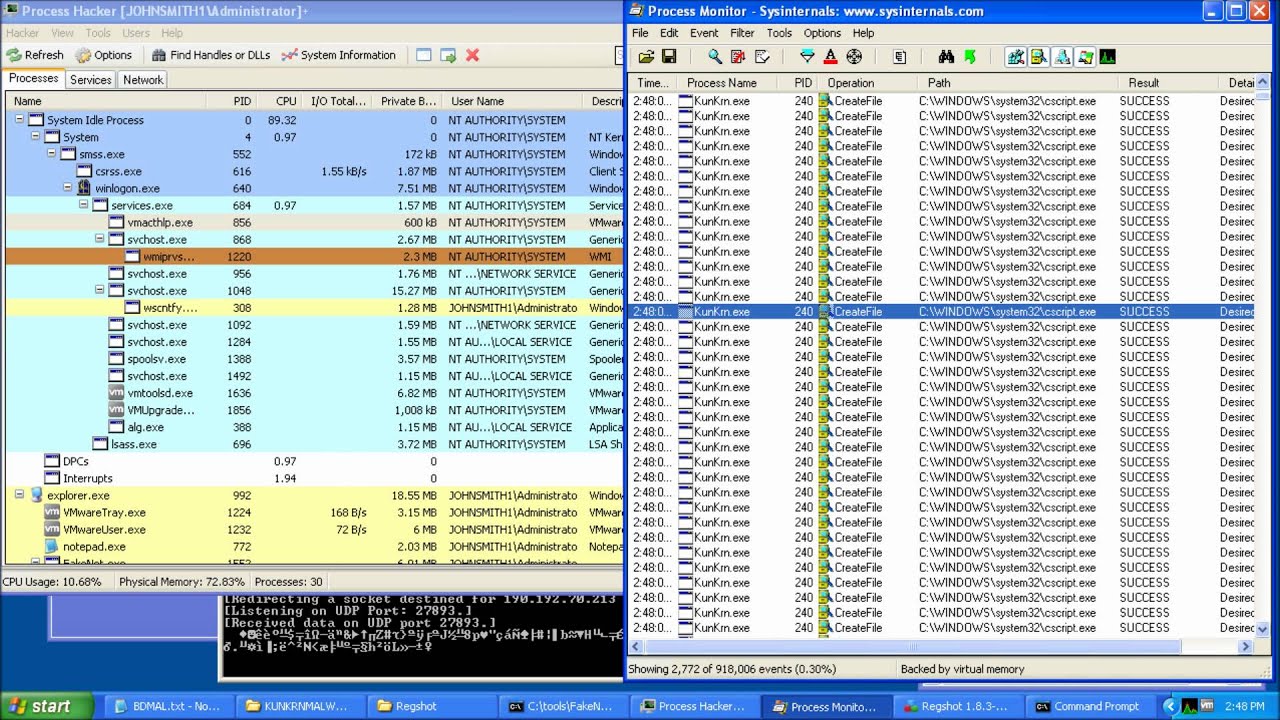The height and width of the screenshot is (720, 1280).
Task: Click the horizontal scroll right arrow in Process Monitor
Action: click(1245, 647)
